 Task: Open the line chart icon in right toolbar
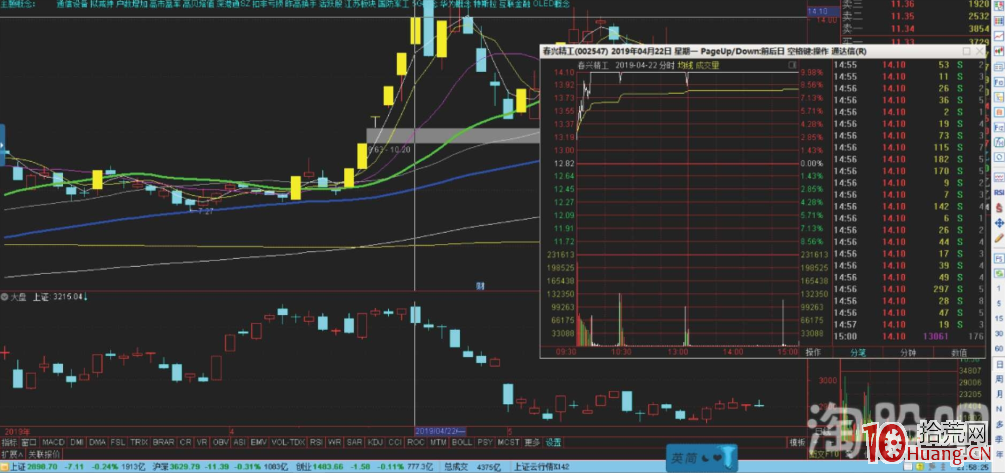(x=999, y=35)
